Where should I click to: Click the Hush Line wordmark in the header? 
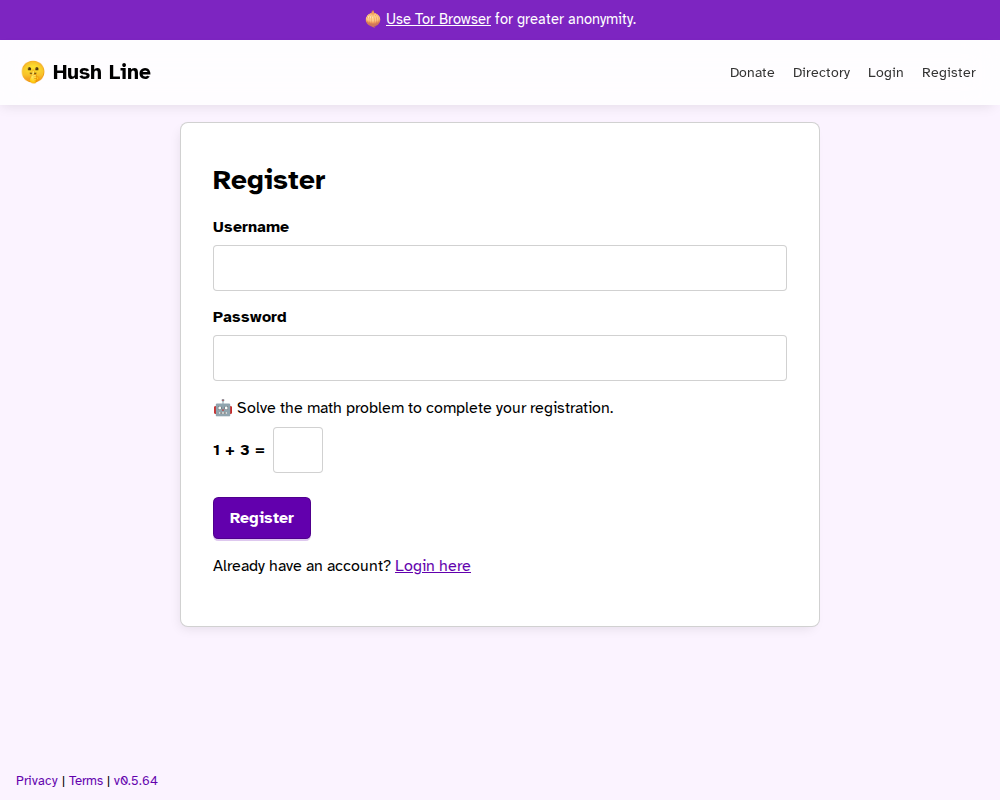pyautogui.click(x=101, y=72)
